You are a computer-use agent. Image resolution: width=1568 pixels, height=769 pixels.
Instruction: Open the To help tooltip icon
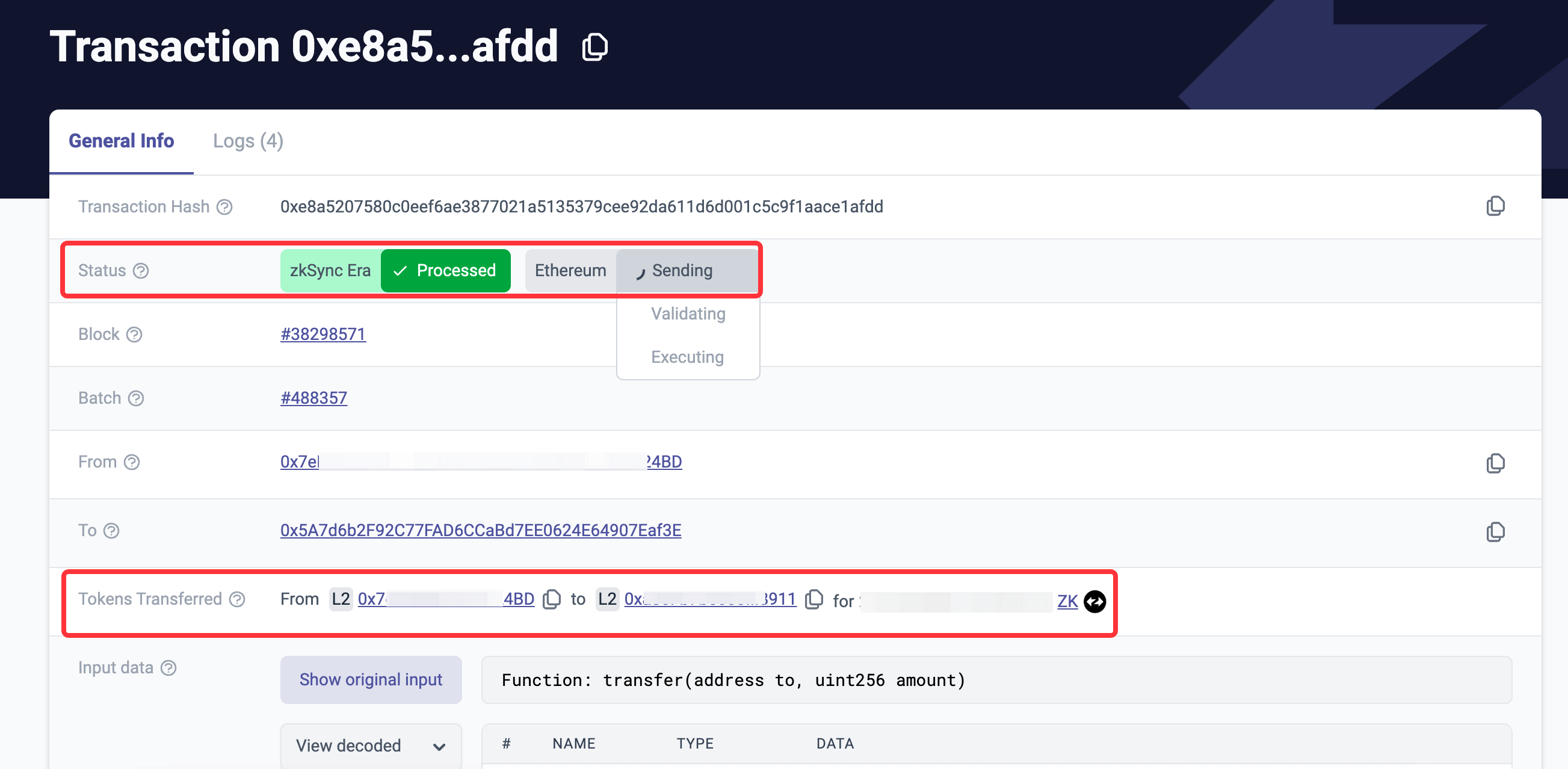pyautogui.click(x=111, y=531)
